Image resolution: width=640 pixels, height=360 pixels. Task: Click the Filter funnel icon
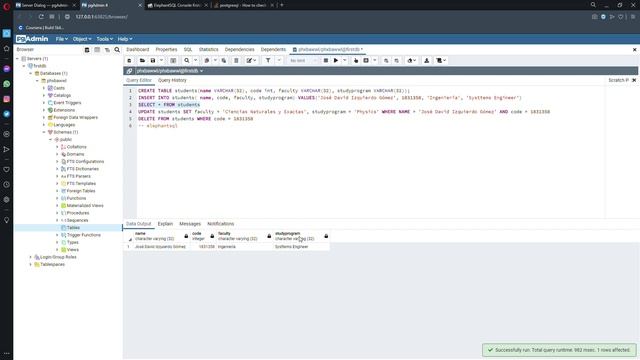[x=268, y=60]
